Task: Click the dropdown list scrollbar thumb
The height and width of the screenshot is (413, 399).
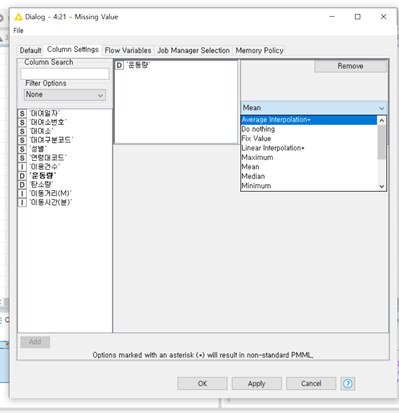Action: [x=382, y=142]
